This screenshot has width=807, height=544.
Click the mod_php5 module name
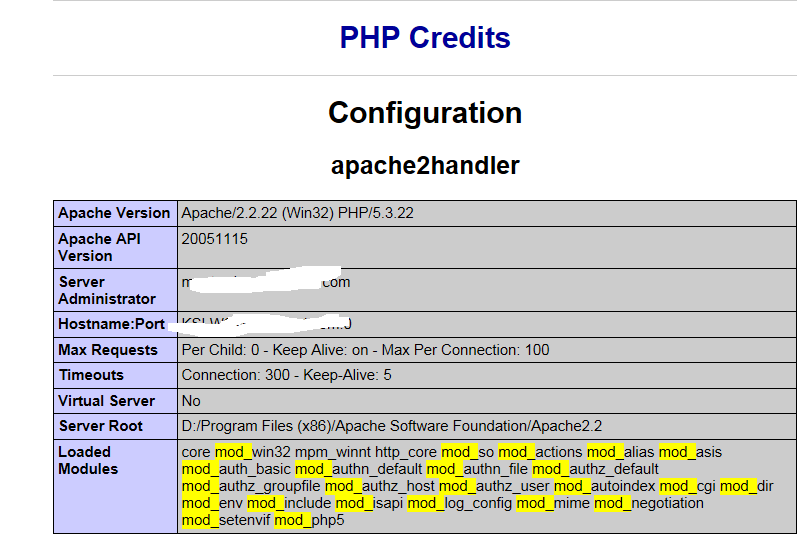point(309,520)
